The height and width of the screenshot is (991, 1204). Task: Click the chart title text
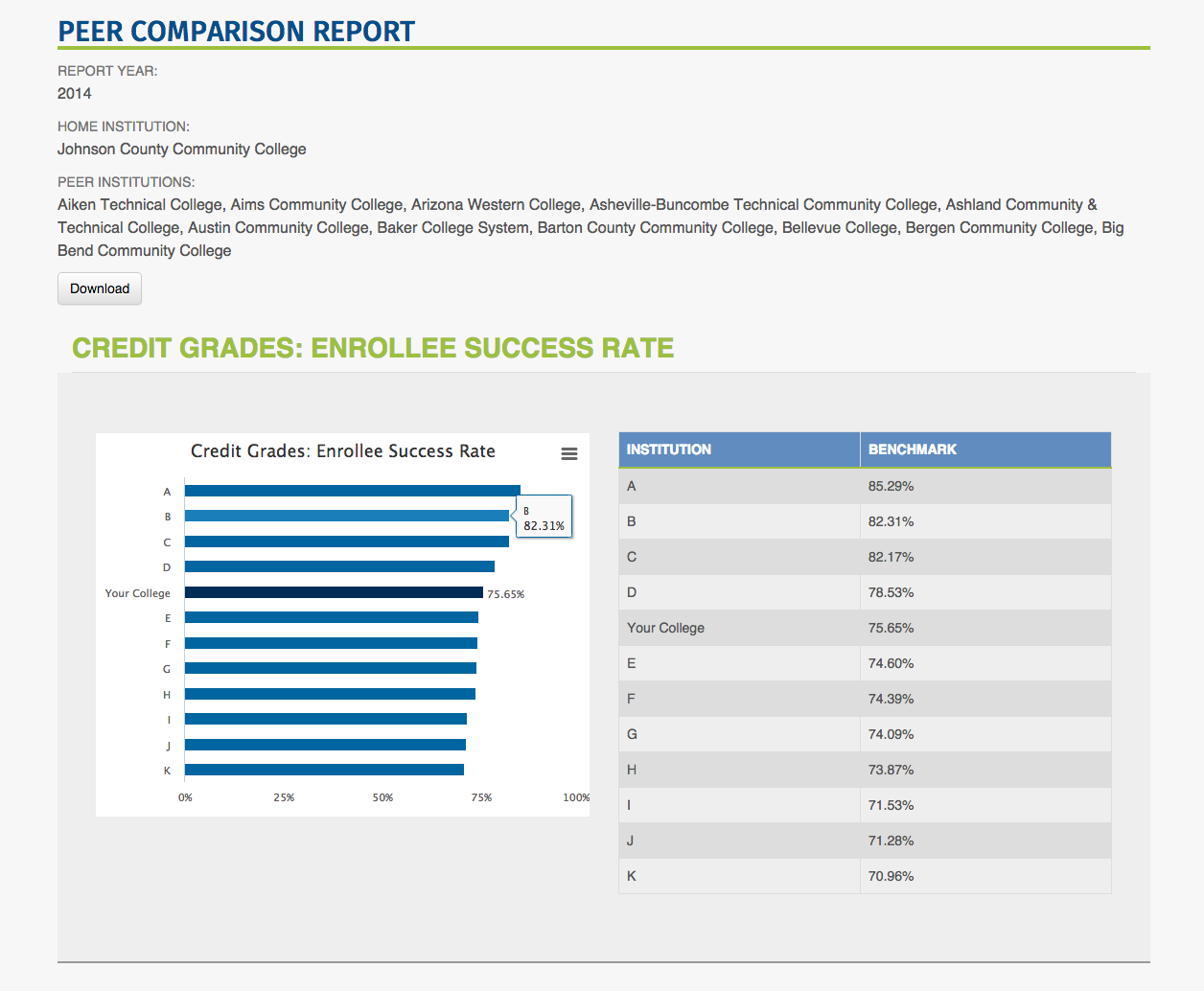[x=342, y=451]
